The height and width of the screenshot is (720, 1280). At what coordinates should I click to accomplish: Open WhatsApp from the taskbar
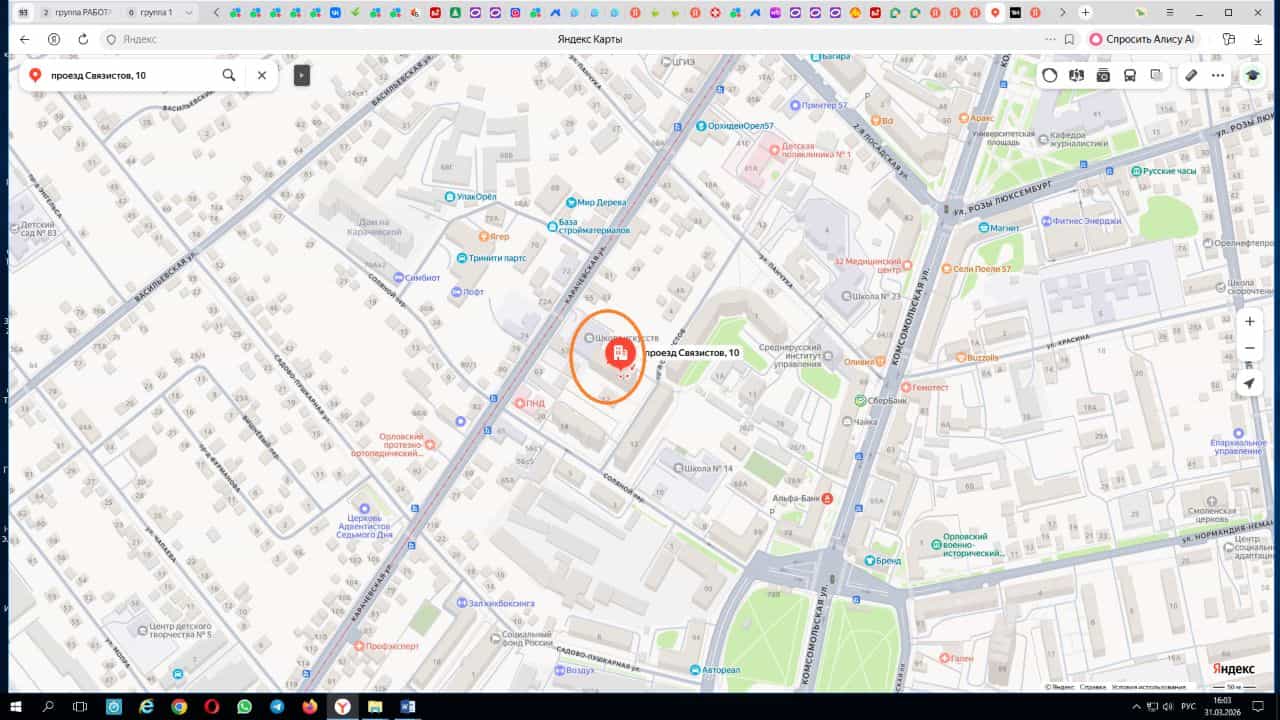pyautogui.click(x=245, y=706)
